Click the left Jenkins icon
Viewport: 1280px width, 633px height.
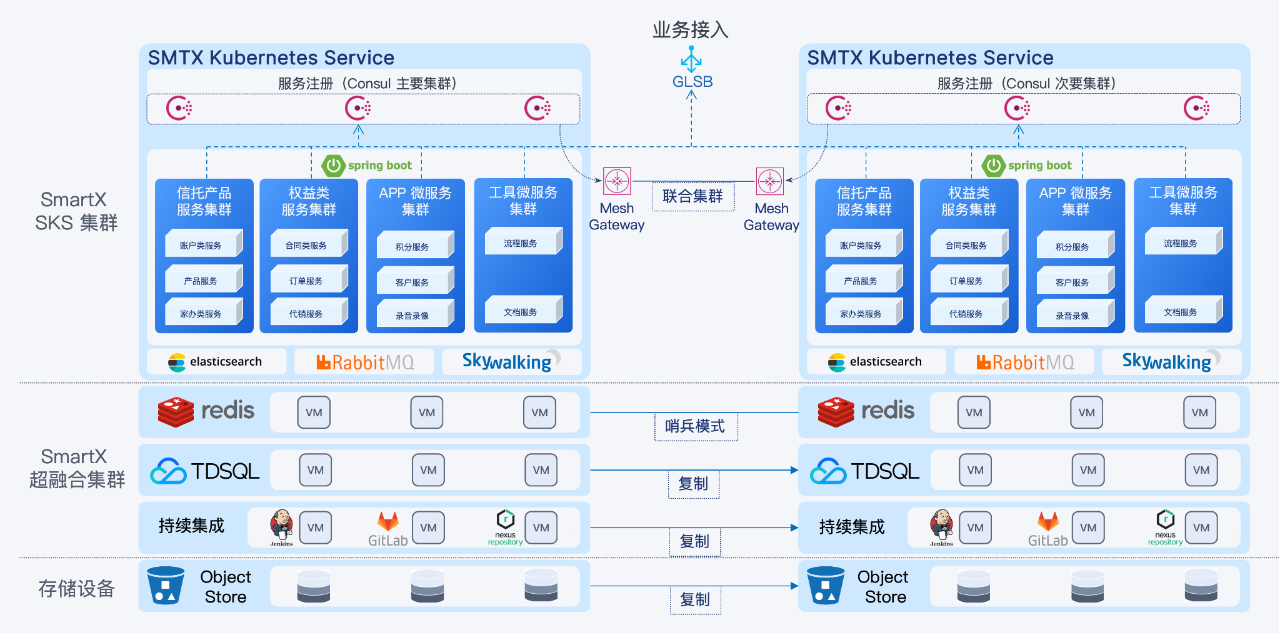[282, 526]
